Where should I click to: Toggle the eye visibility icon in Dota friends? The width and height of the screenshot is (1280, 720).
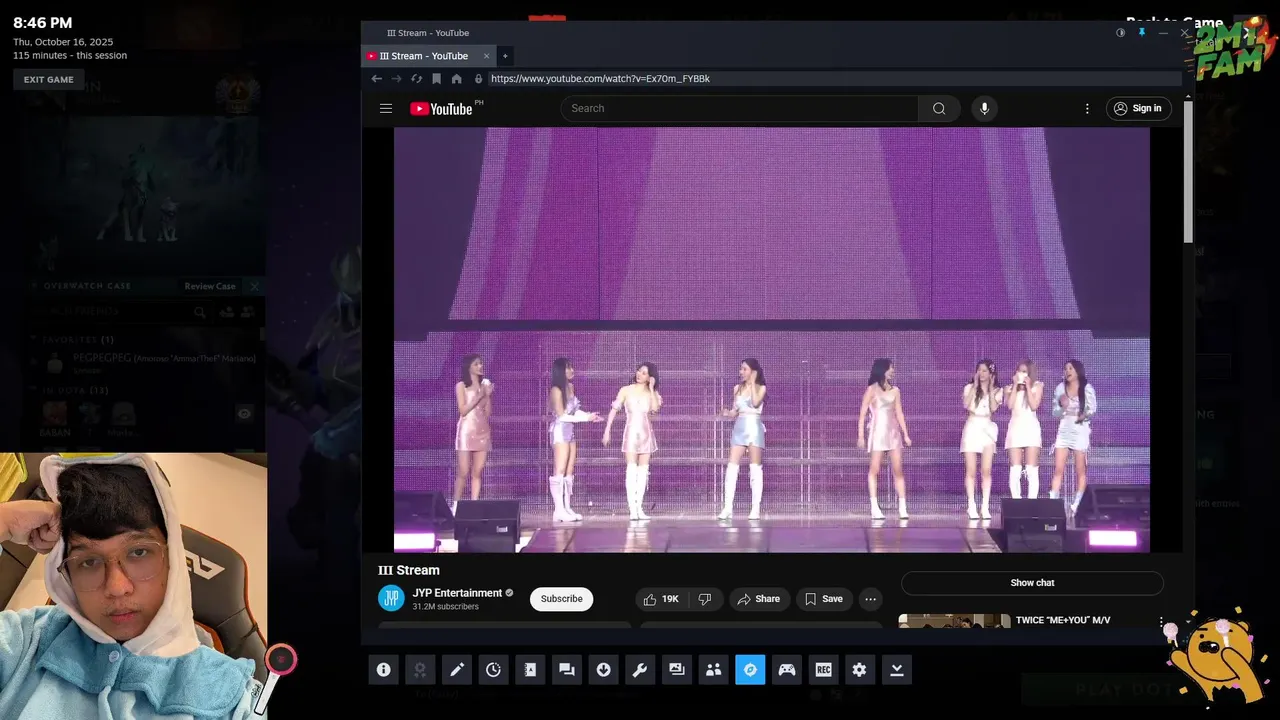click(244, 413)
